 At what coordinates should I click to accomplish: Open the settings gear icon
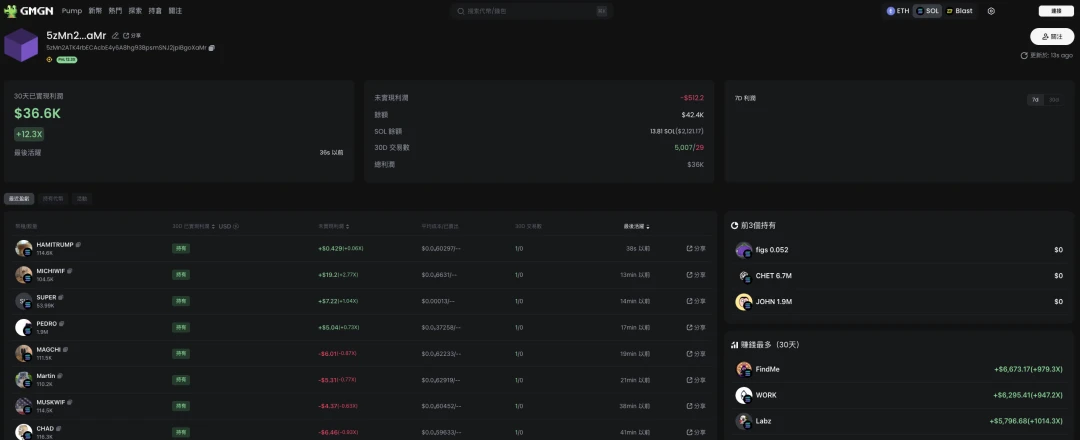tap(991, 11)
